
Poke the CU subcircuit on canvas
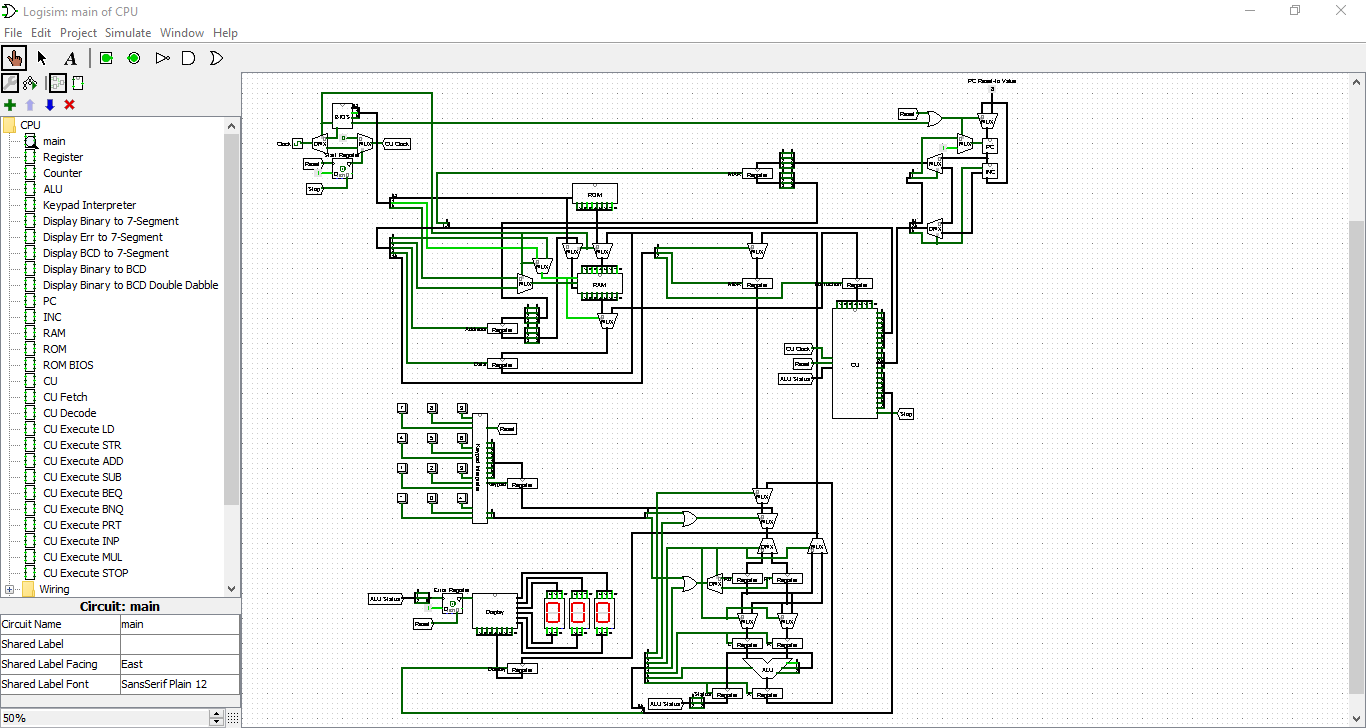855,364
